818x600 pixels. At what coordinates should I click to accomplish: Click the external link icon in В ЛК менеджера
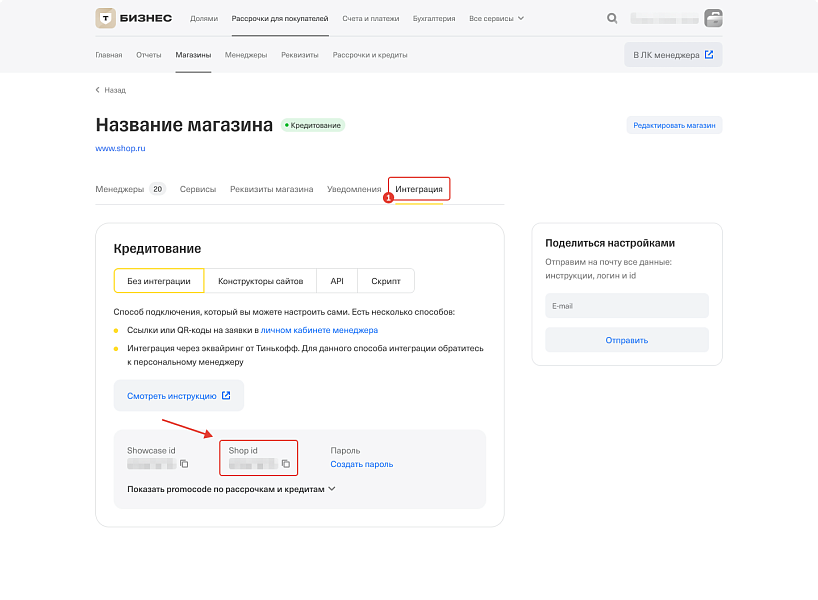(x=711, y=54)
